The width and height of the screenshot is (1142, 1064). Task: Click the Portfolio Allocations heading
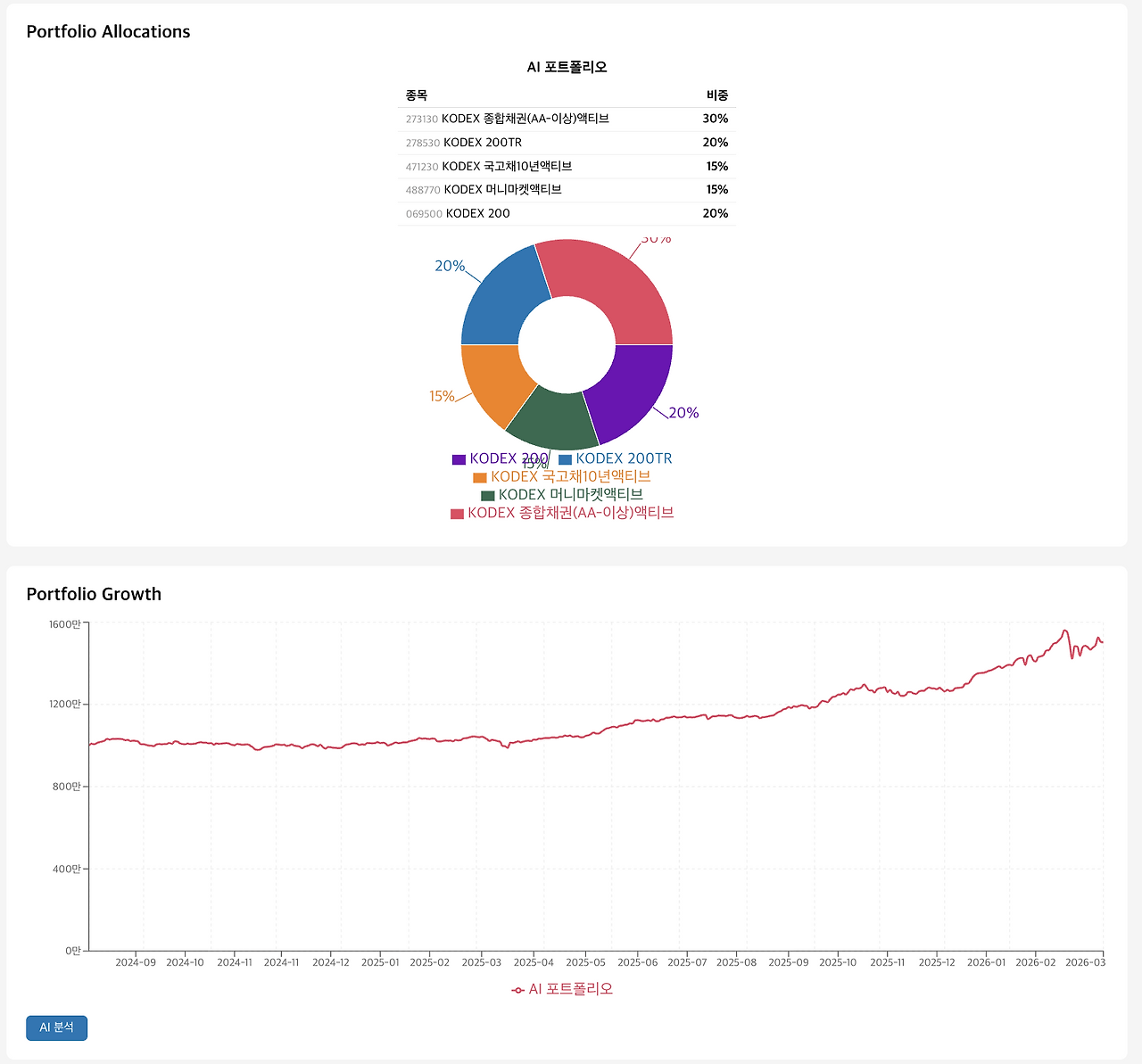pyautogui.click(x=109, y=32)
